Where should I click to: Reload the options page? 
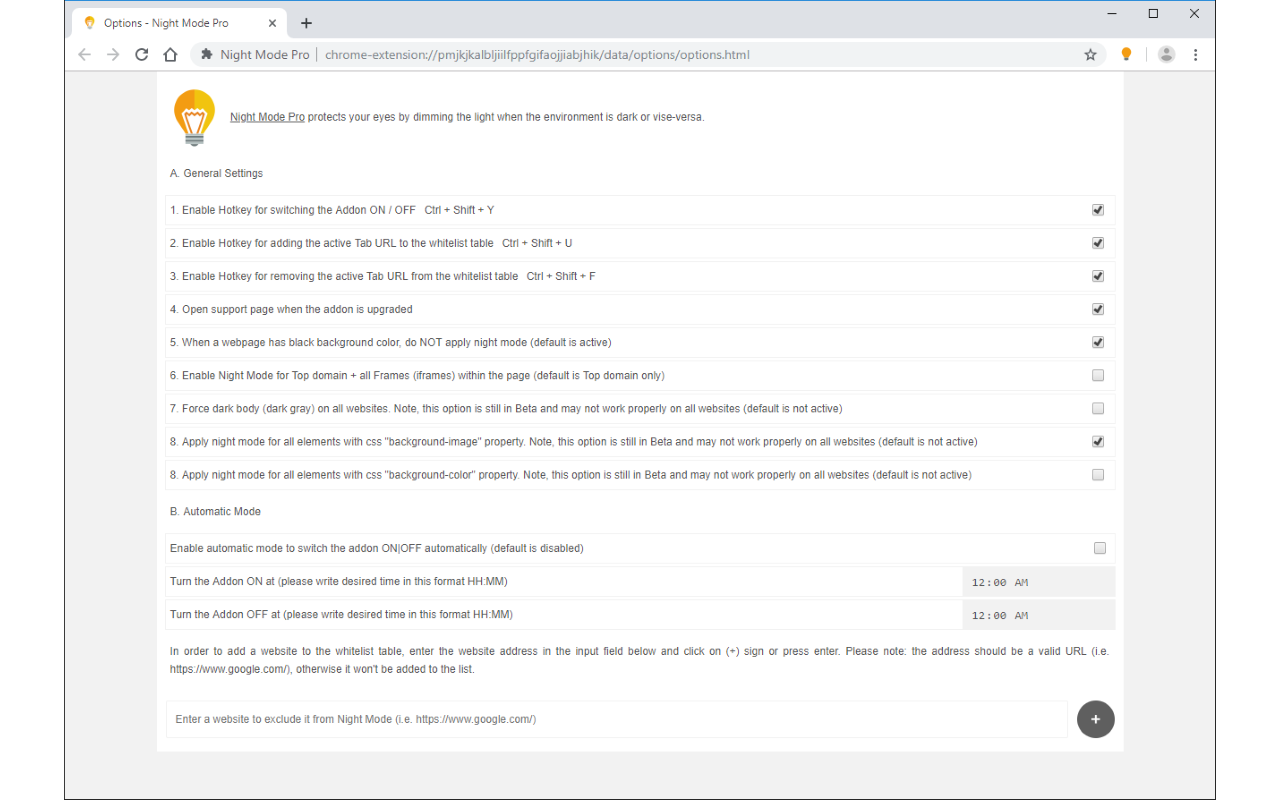click(141, 55)
